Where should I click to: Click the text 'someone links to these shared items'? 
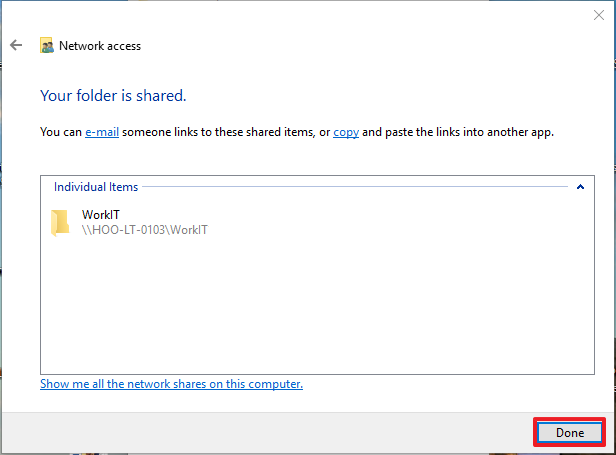point(218,132)
